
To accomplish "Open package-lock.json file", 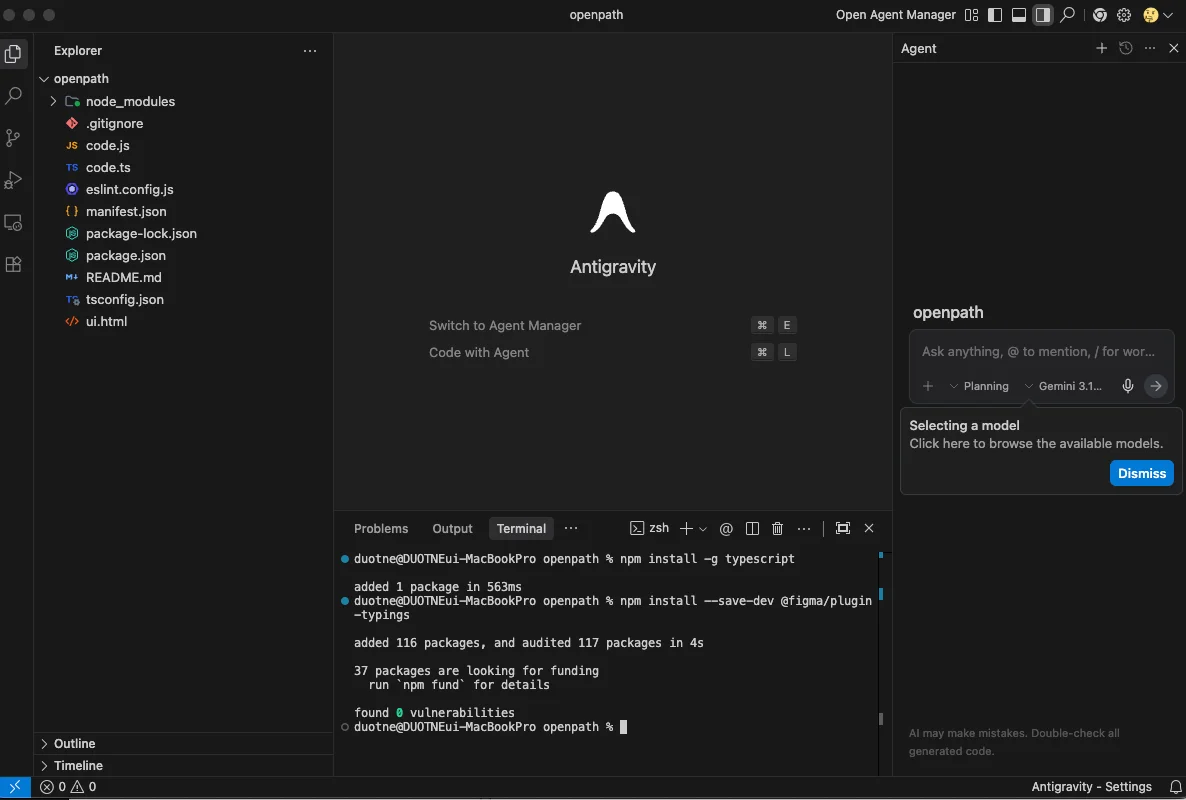I will (x=141, y=233).
